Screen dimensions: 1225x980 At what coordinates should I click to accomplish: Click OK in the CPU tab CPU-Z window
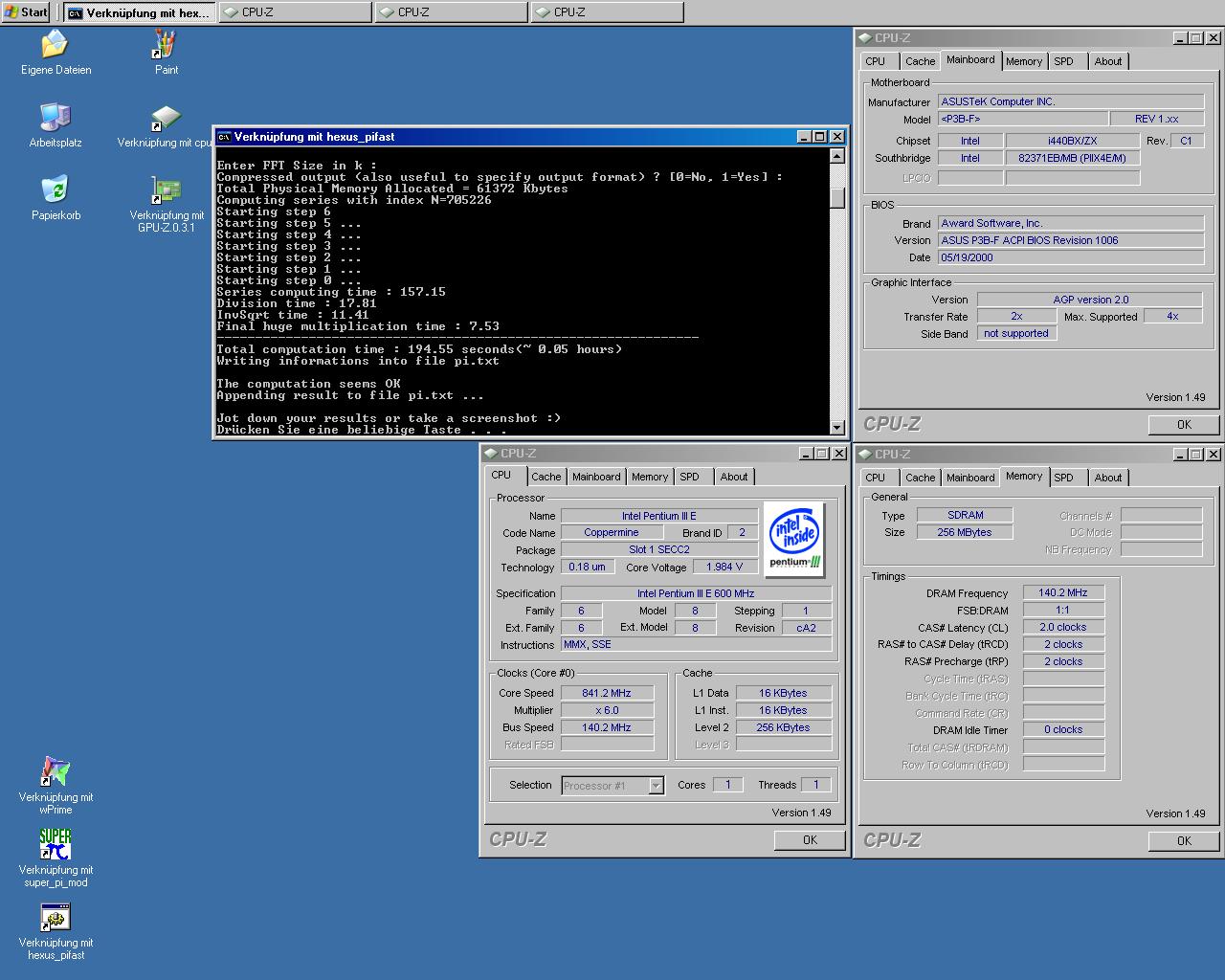pyautogui.click(x=810, y=840)
